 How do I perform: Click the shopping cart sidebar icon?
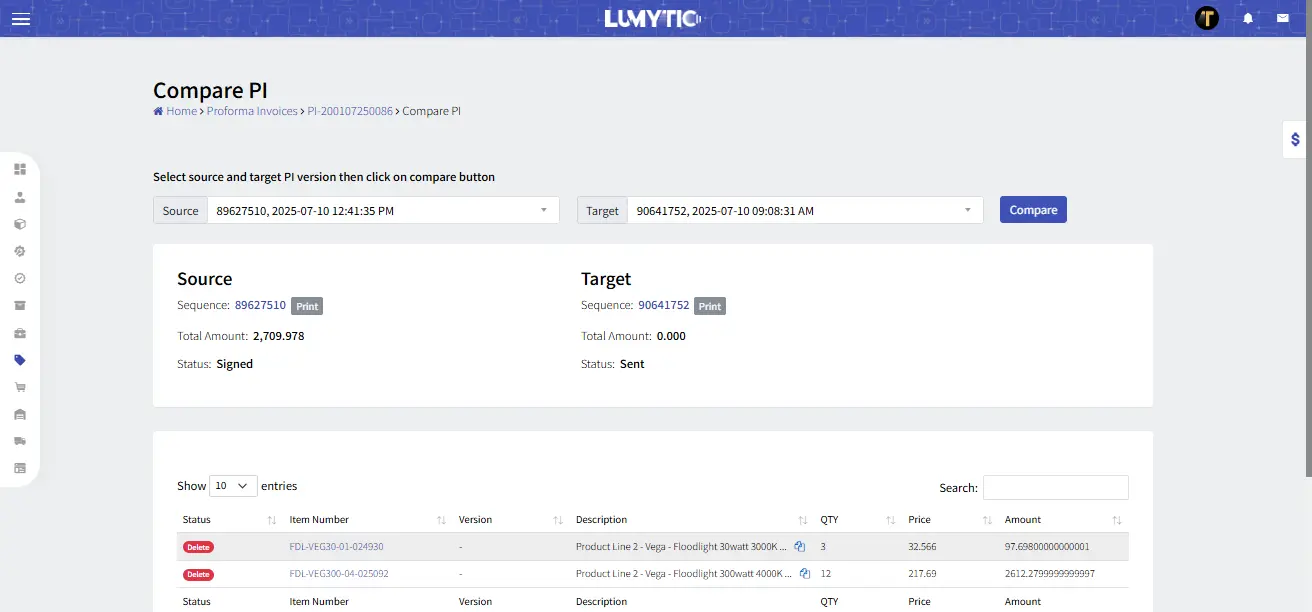pos(20,387)
